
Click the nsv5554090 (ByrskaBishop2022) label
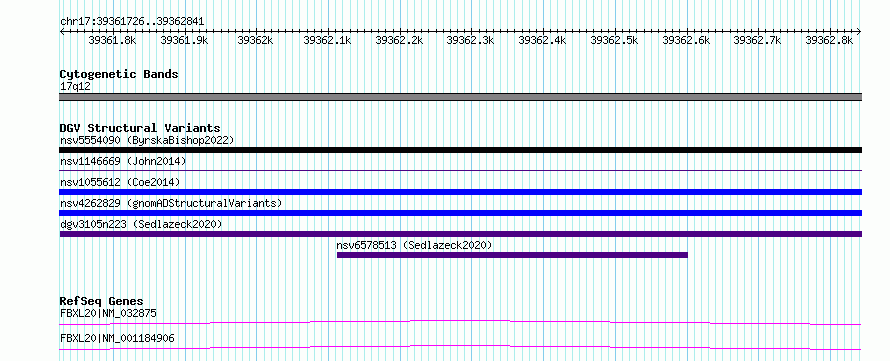pyautogui.click(x=147, y=140)
